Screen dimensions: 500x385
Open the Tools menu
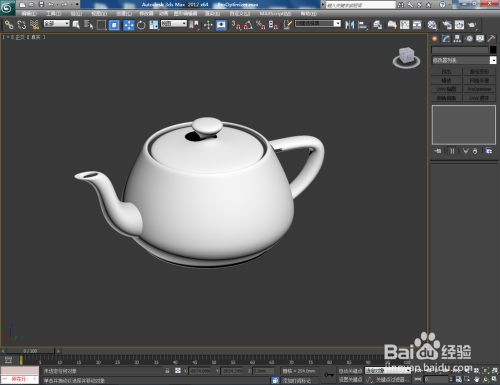53,14
